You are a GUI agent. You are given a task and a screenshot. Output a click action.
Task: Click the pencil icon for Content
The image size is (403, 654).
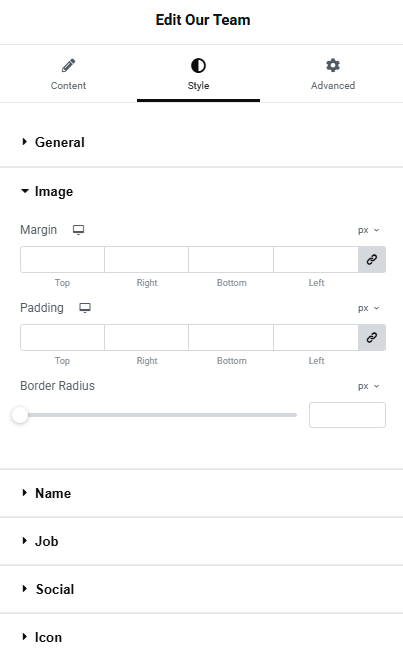point(68,65)
